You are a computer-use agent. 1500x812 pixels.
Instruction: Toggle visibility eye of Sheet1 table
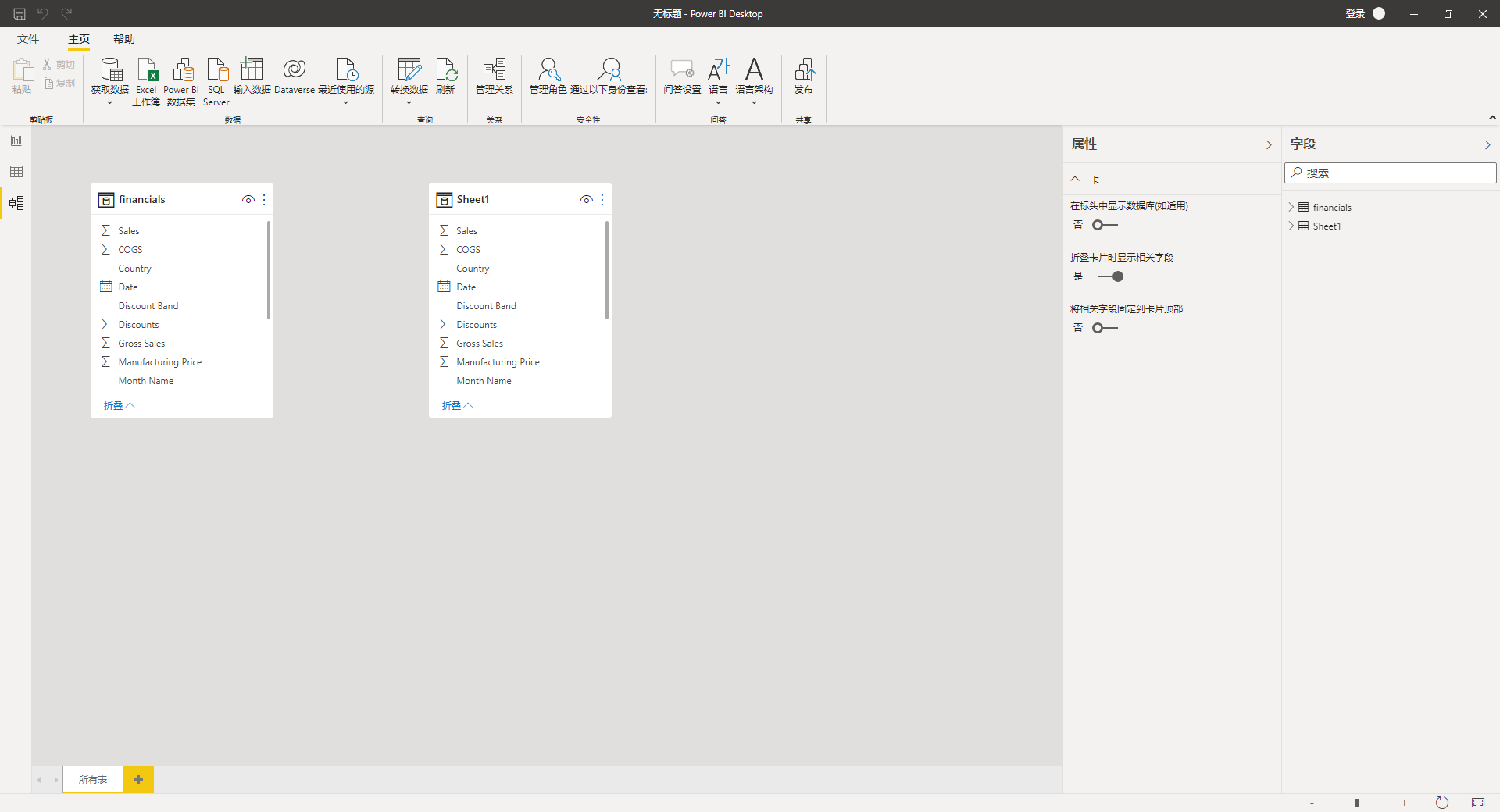pyautogui.click(x=587, y=200)
